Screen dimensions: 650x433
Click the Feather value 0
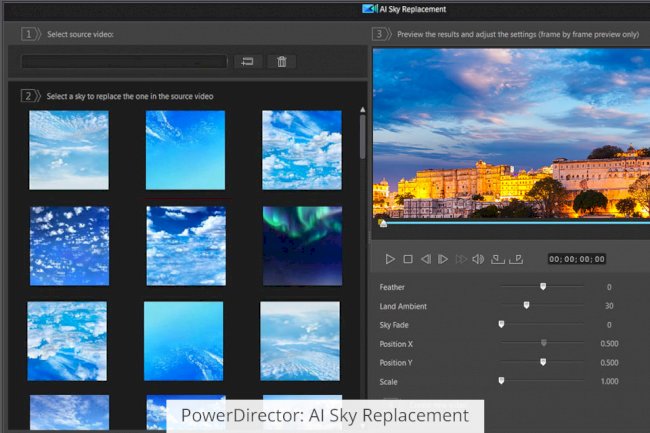(x=609, y=287)
